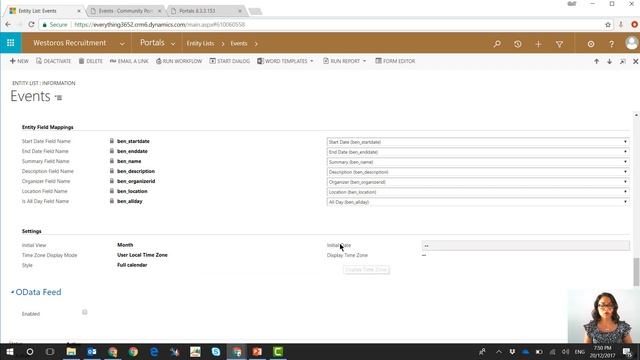Click the ben_startdate locked field
This screenshot has height=360, width=640.
(133, 141)
